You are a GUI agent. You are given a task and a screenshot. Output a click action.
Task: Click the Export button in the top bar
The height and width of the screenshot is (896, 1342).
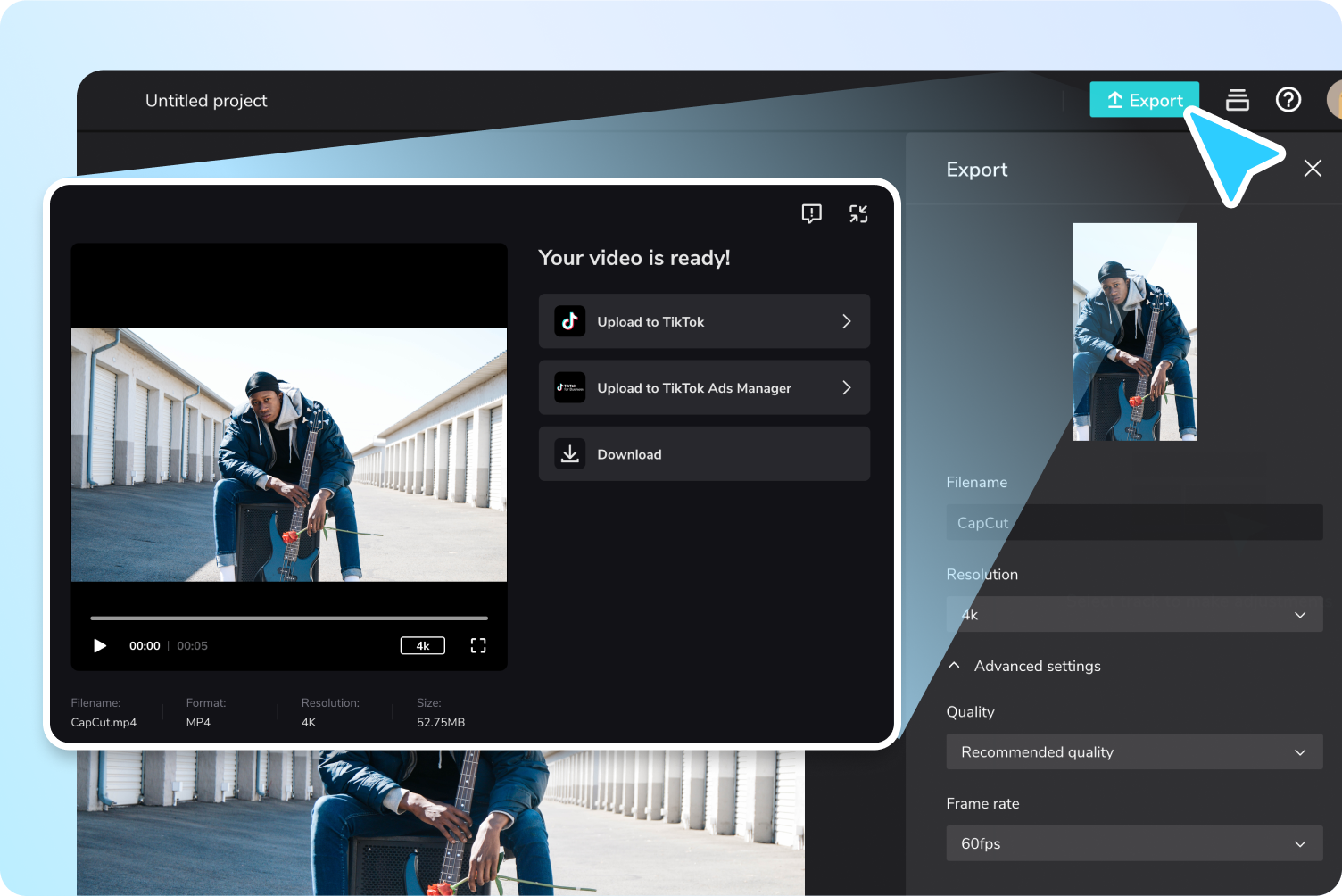click(1144, 100)
